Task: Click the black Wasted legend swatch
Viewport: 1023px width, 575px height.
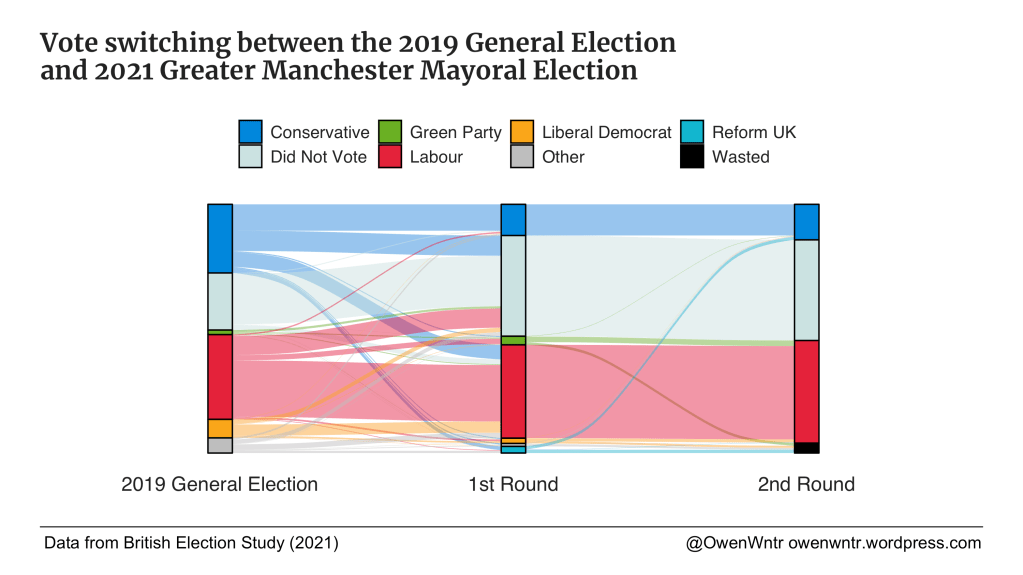Action: point(692,156)
